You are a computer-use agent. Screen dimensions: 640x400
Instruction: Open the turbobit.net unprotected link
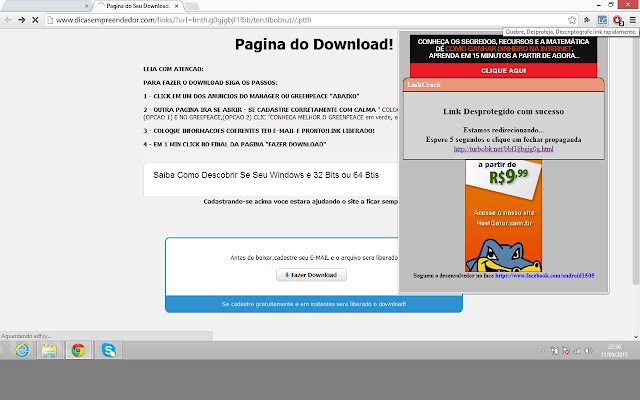503,149
